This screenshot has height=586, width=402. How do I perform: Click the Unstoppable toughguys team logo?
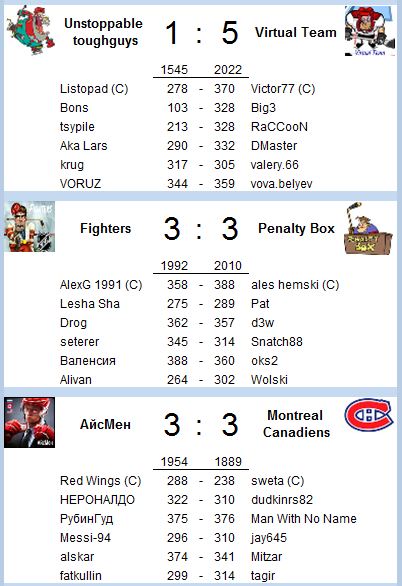[30, 31]
